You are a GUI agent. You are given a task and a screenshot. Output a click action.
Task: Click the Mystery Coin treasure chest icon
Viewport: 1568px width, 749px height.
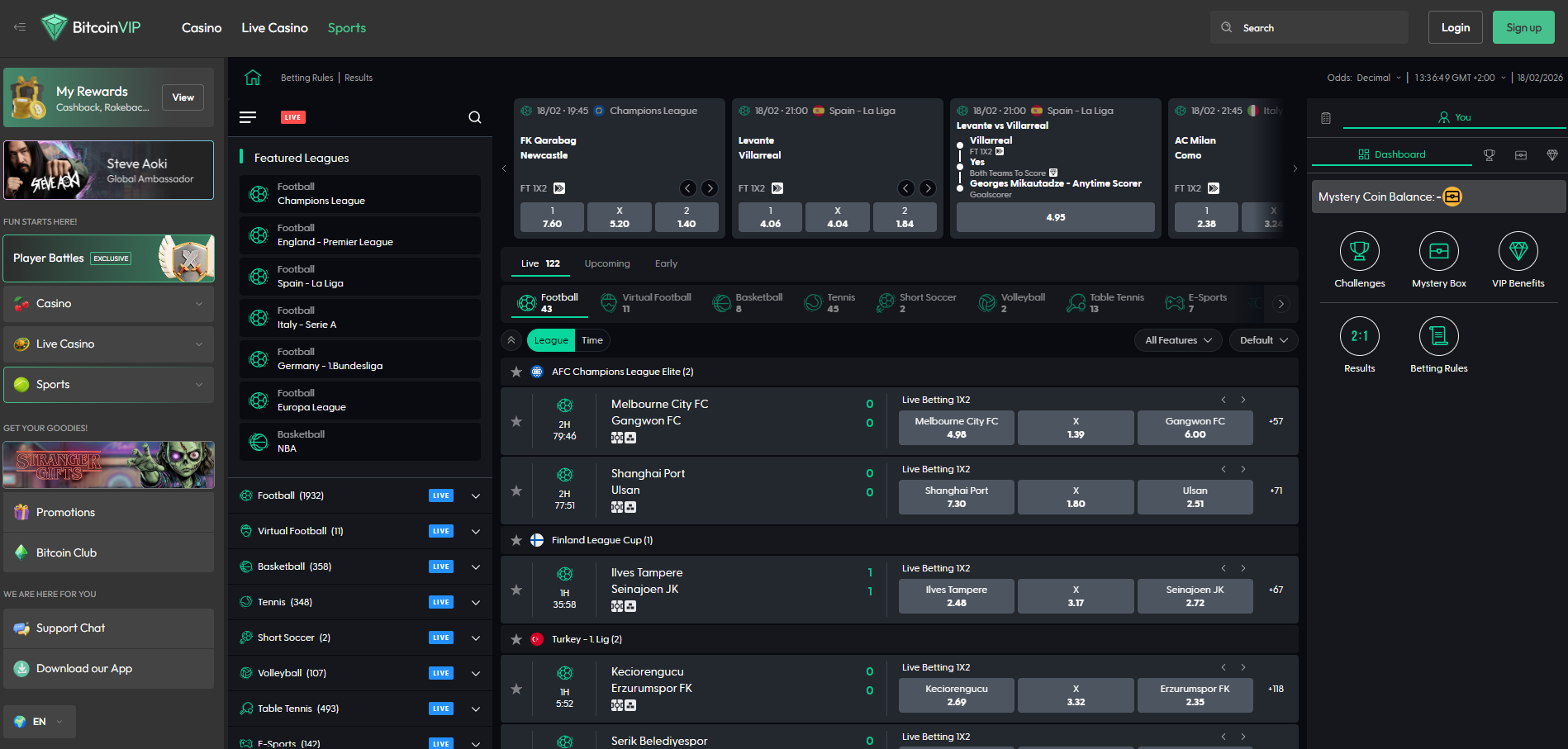[1451, 197]
